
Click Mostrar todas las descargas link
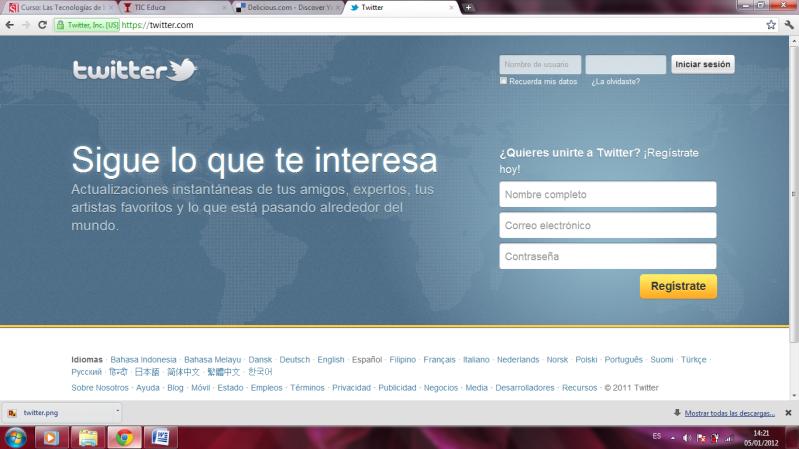(730, 413)
